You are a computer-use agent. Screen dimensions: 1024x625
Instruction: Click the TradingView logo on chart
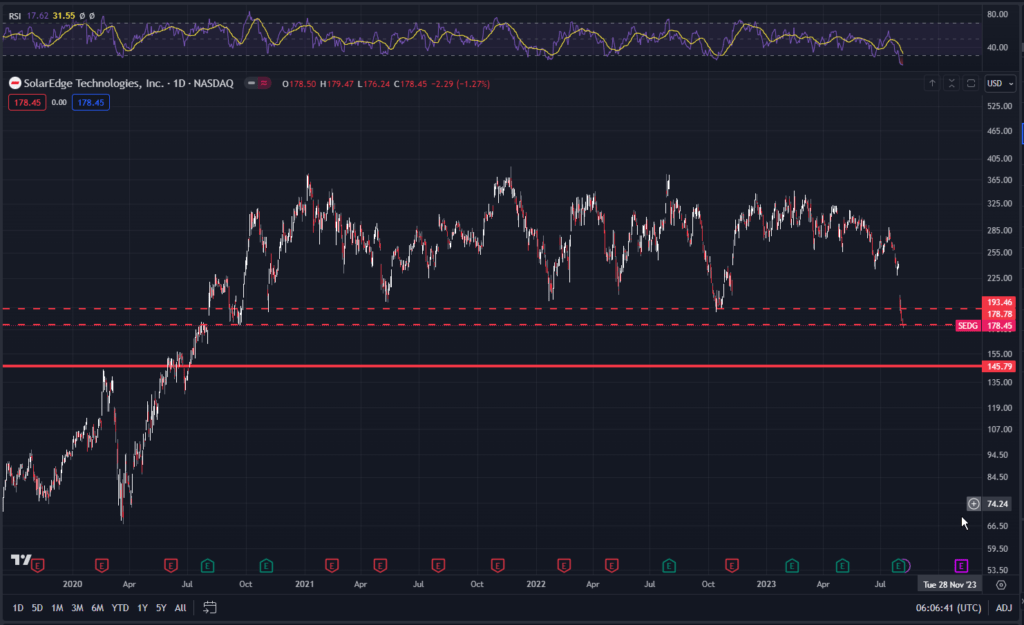[21, 560]
